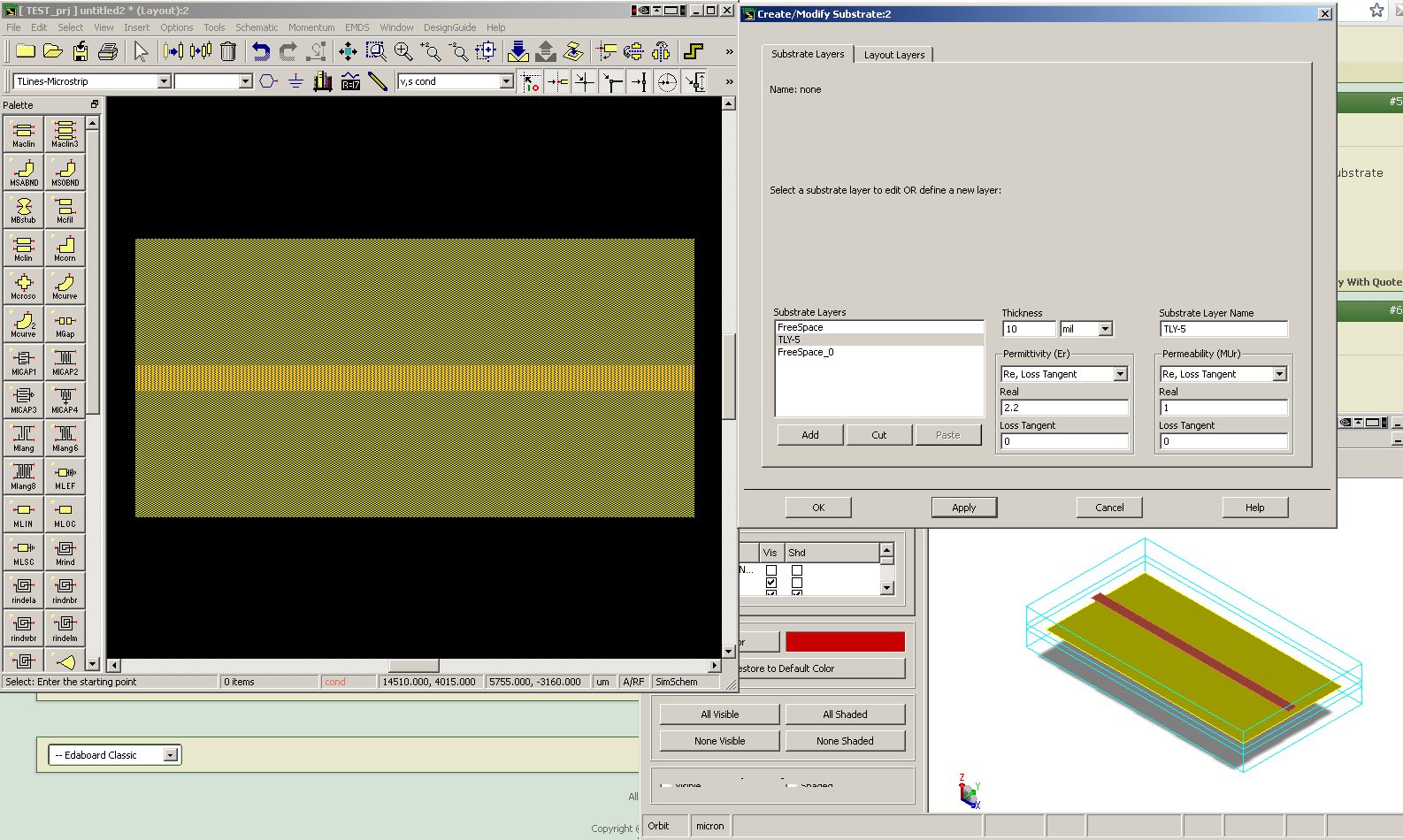
Task: Toggle first row Vis checkbox
Action: tap(771, 570)
